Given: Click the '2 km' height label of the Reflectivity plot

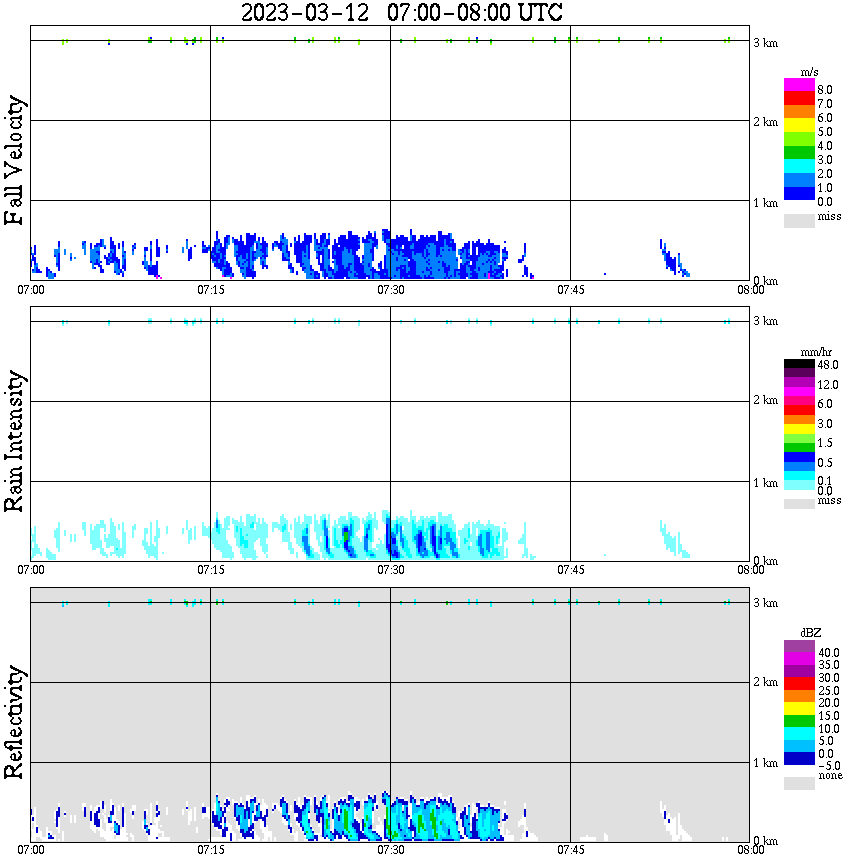Looking at the screenshot, I should coord(765,682).
